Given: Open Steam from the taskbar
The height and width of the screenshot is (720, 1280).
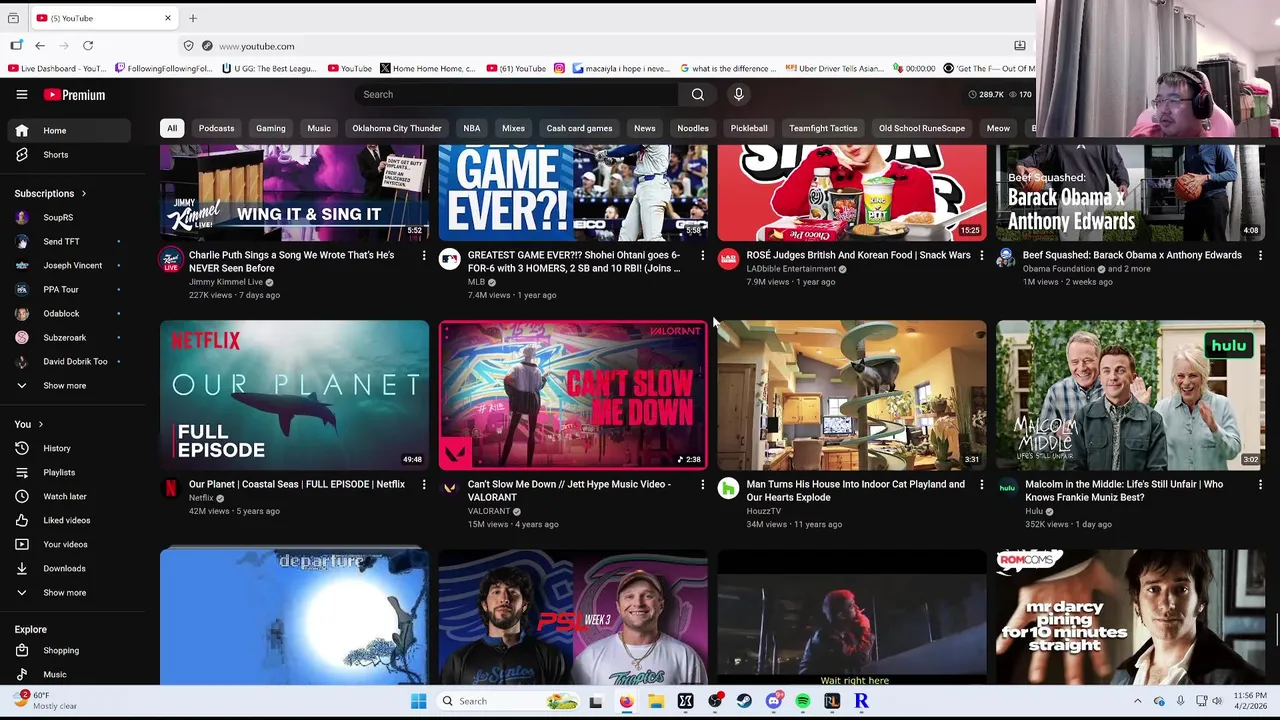Looking at the screenshot, I should 744,701.
